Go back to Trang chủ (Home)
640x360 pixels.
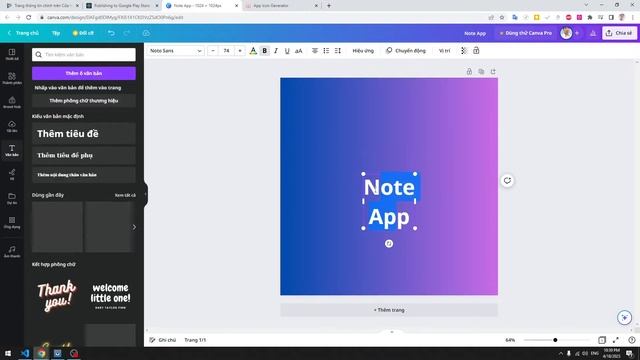point(23,33)
